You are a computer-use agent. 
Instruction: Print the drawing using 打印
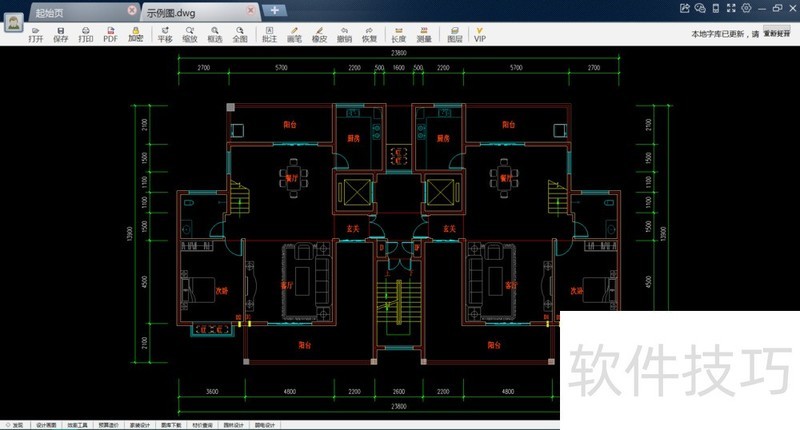coord(86,35)
